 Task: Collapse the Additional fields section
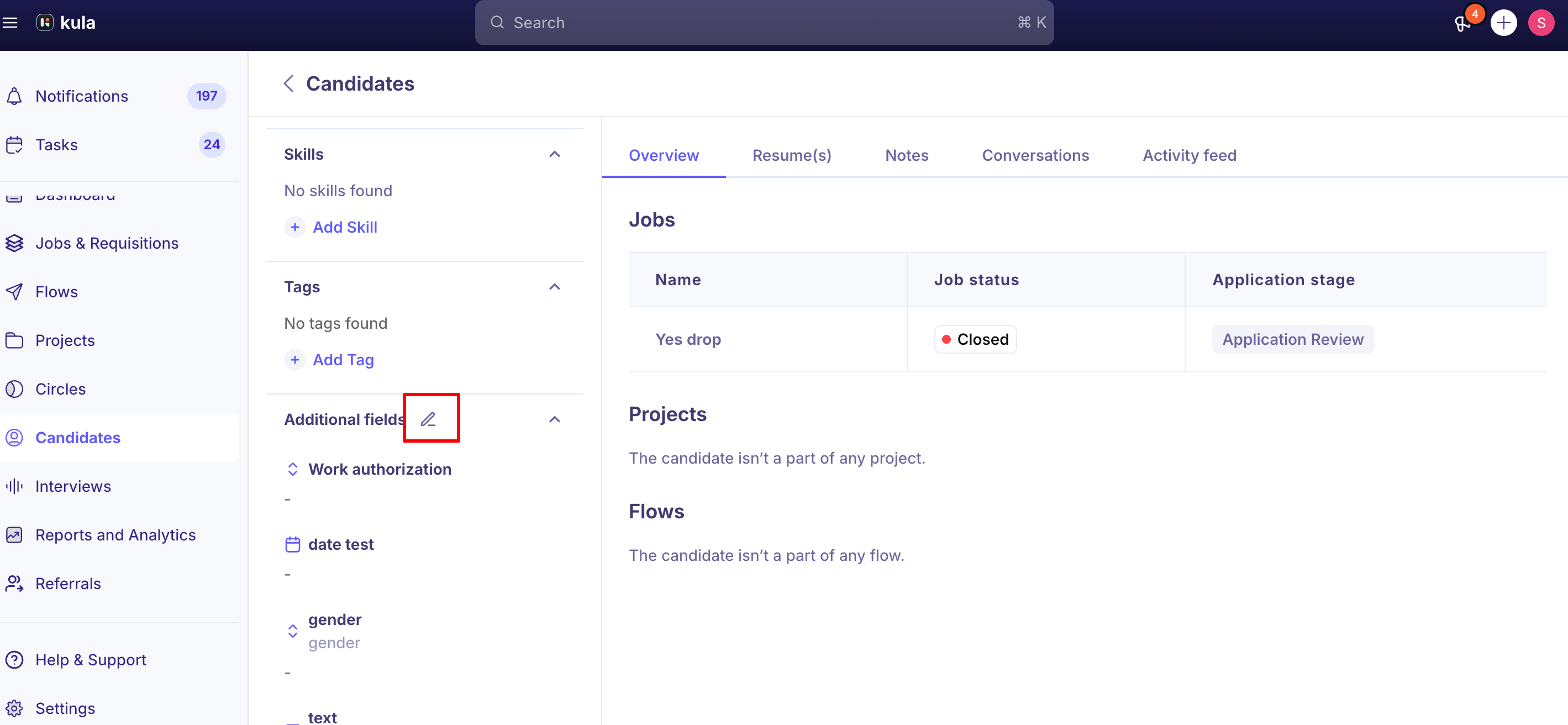tap(555, 419)
